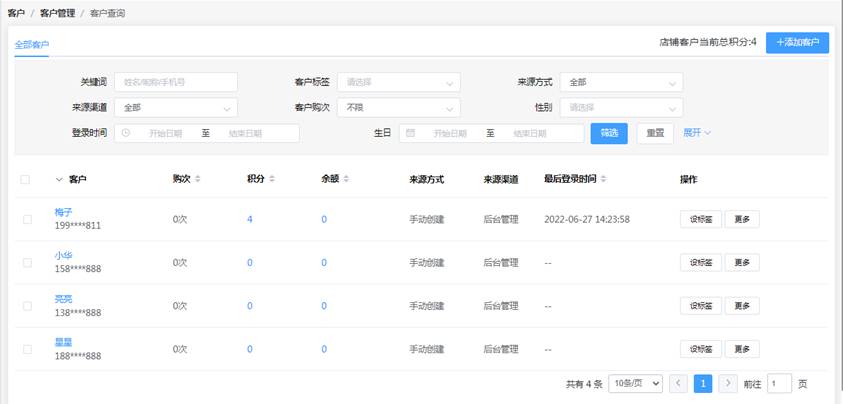The width and height of the screenshot is (843, 404).
Task: Click +添加客户 button
Action: click(x=797, y=42)
